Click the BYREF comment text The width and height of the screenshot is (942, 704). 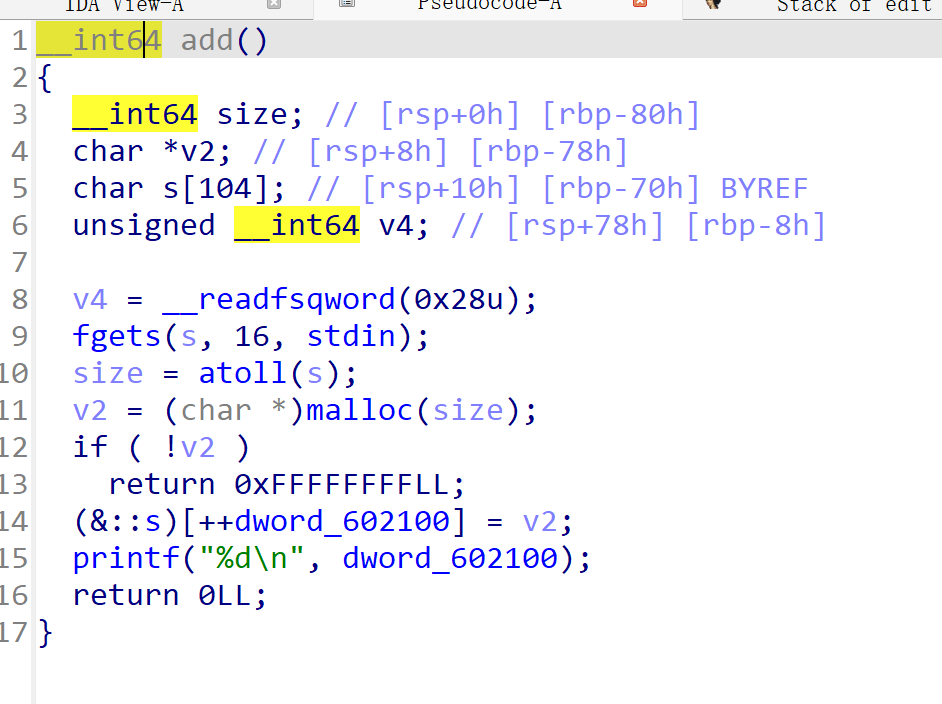[x=764, y=189]
